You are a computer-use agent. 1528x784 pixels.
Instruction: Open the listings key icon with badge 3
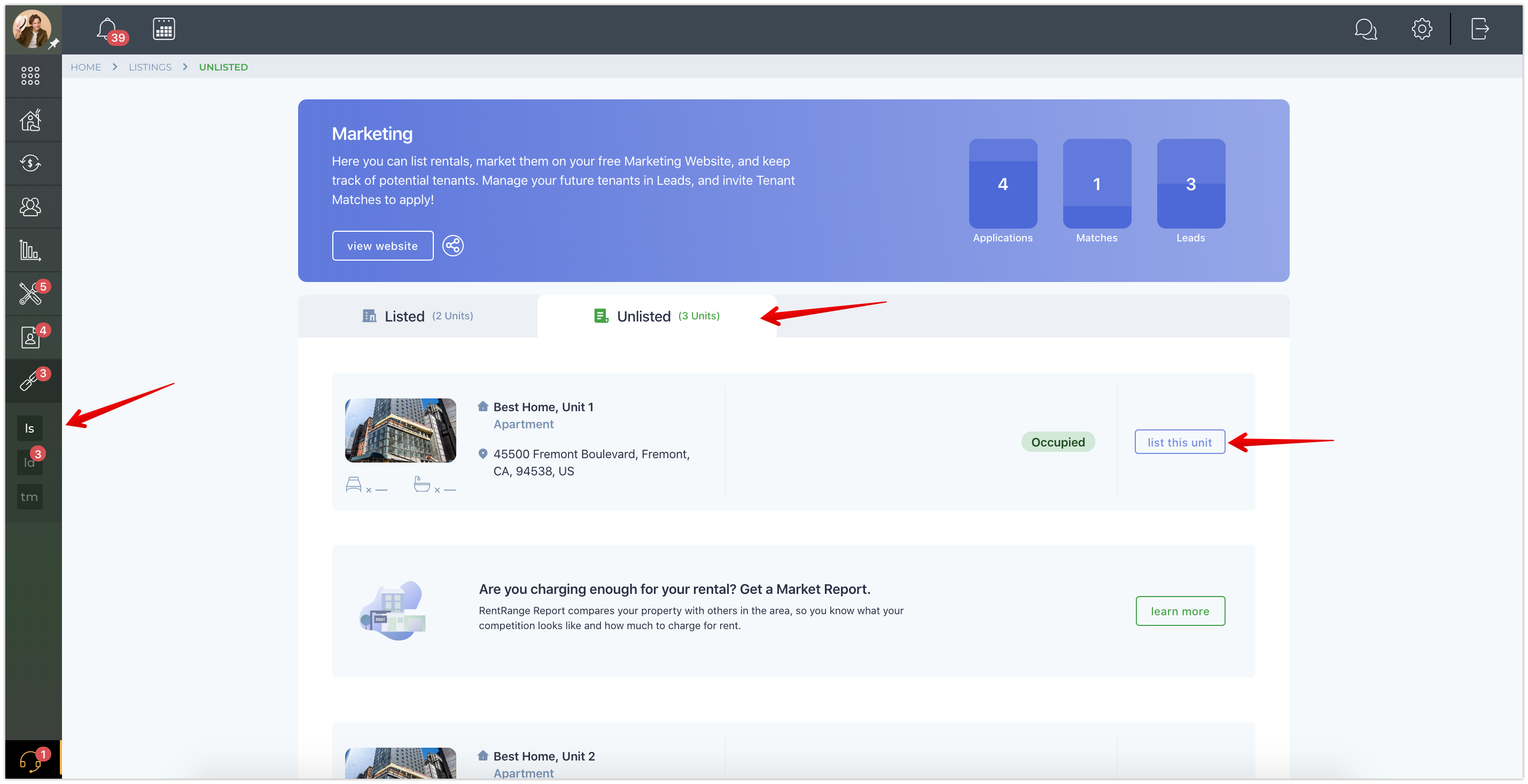point(30,381)
